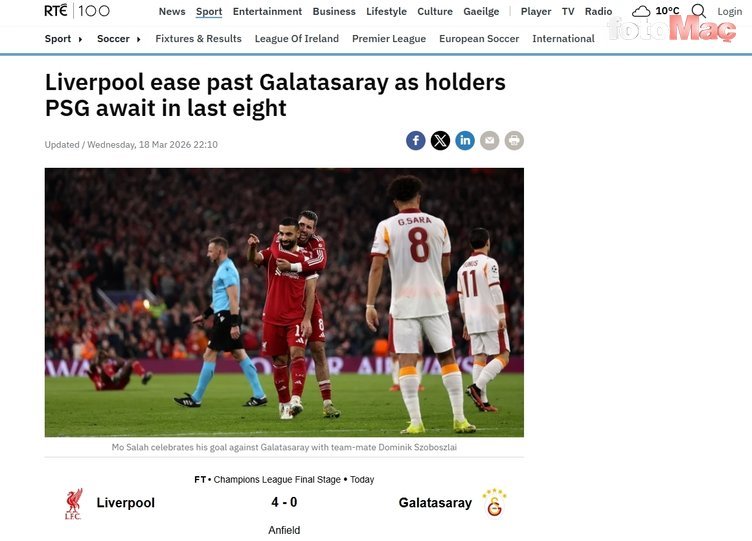Email the article via envelope icon
The height and width of the screenshot is (541, 752).
pyautogui.click(x=489, y=141)
